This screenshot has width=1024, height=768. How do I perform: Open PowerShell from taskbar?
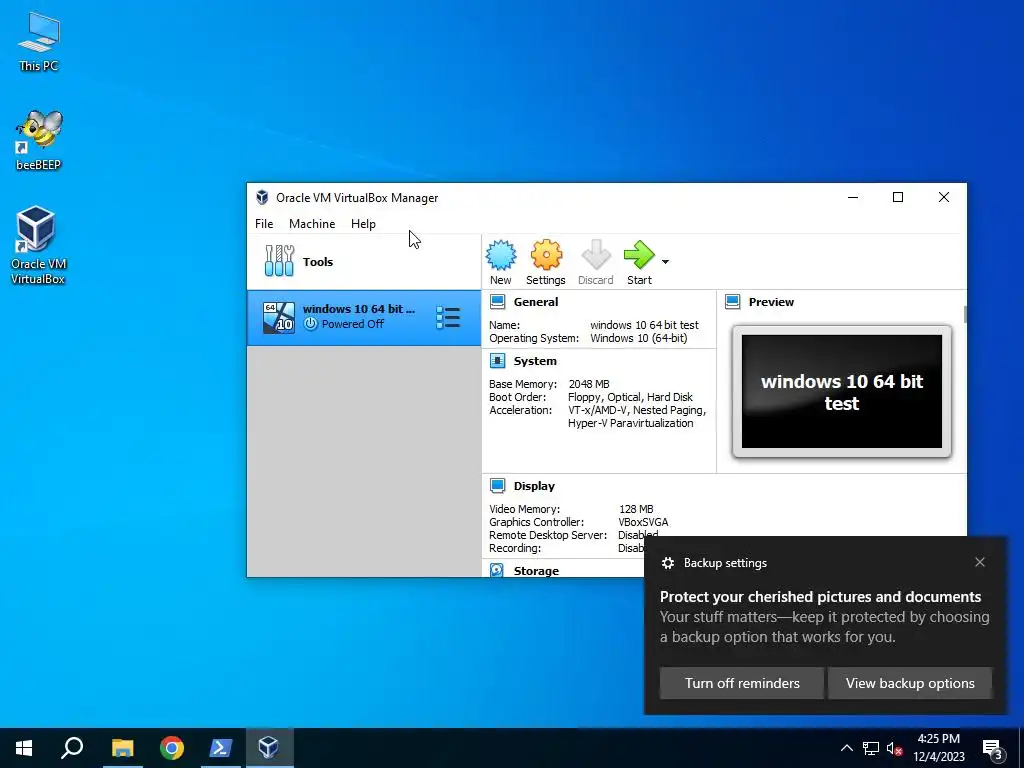click(221, 748)
